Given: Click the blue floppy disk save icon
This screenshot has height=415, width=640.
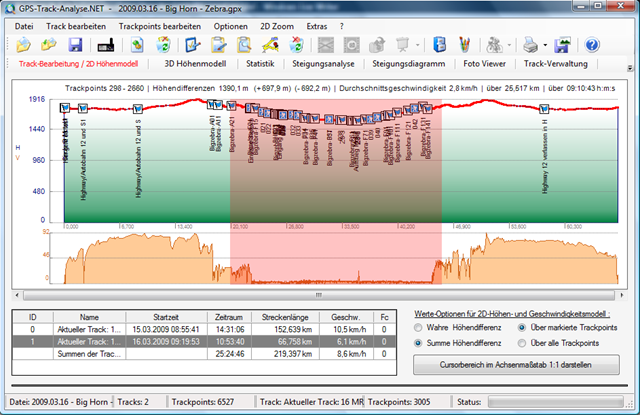Looking at the screenshot, I should pyautogui.click(x=75, y=45).
